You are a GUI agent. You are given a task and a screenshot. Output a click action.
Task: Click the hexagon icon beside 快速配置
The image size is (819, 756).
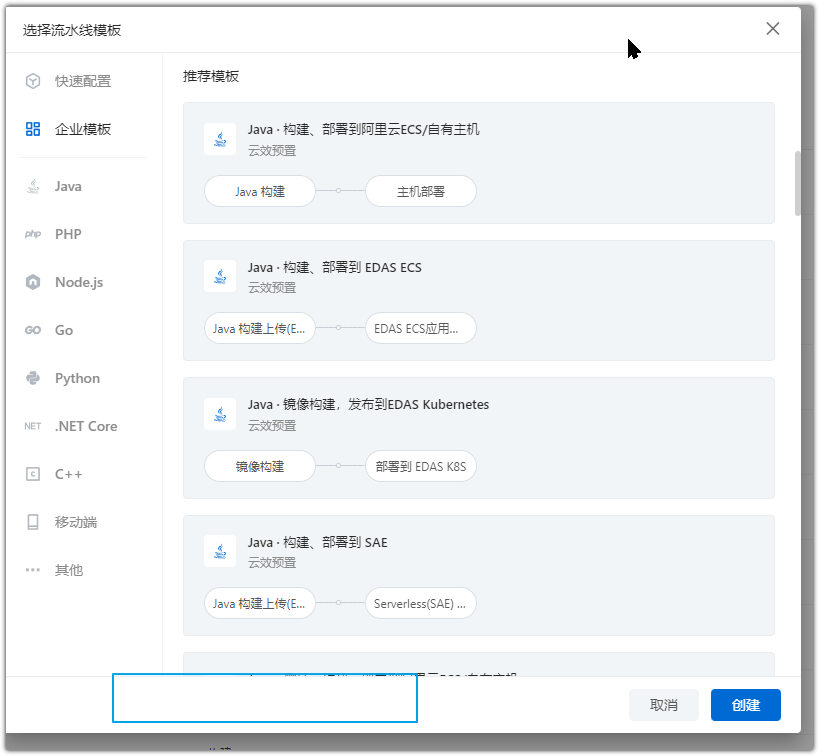coord(33,82)
